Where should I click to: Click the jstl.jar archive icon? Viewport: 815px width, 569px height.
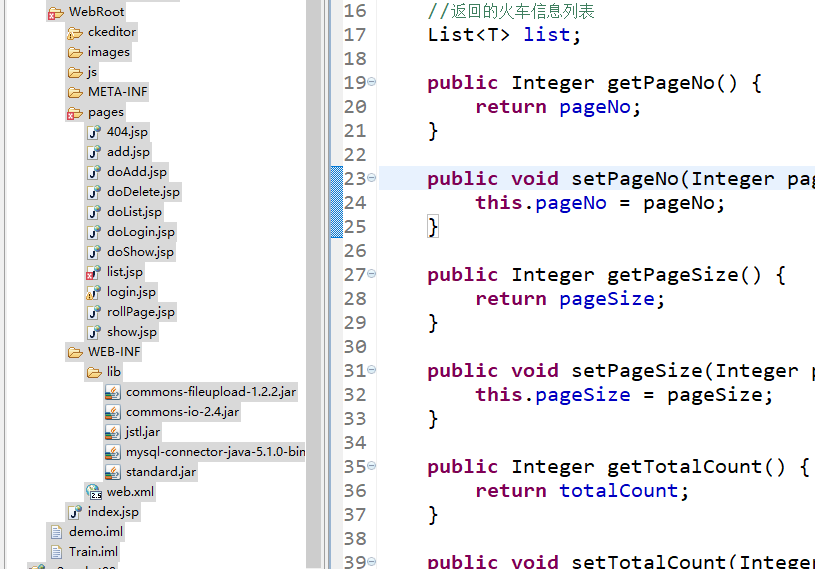[x=113, y=432]
